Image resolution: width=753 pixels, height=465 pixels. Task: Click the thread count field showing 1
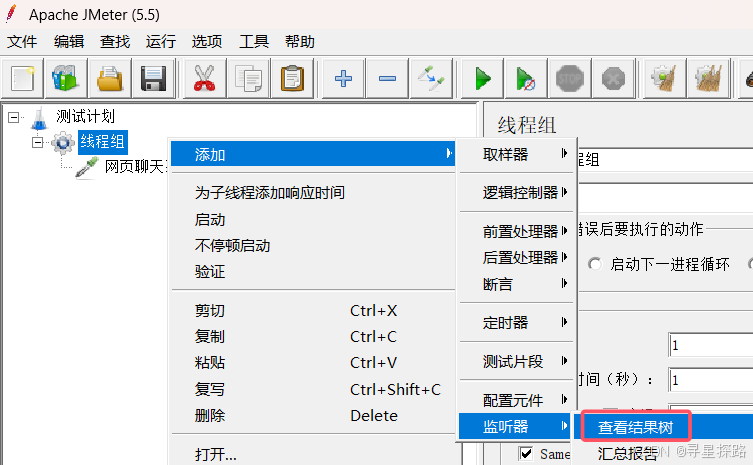[711, 345]
